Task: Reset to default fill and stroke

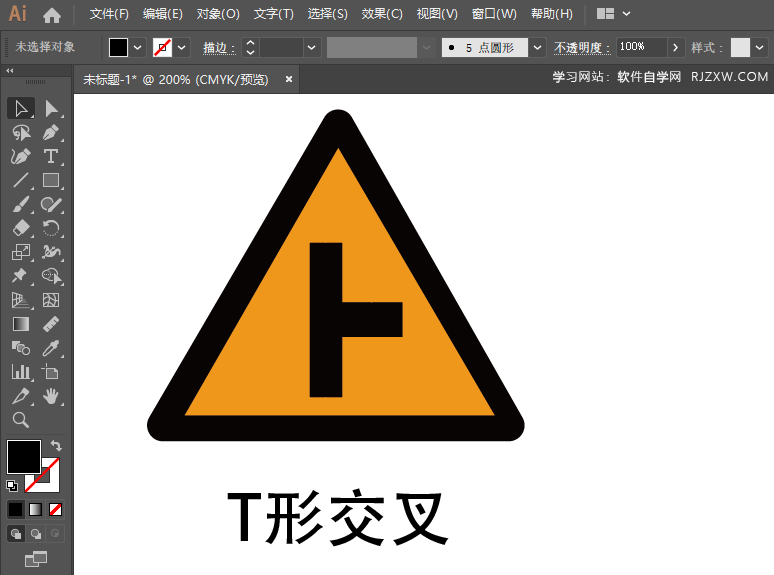Action: point(12,486)
